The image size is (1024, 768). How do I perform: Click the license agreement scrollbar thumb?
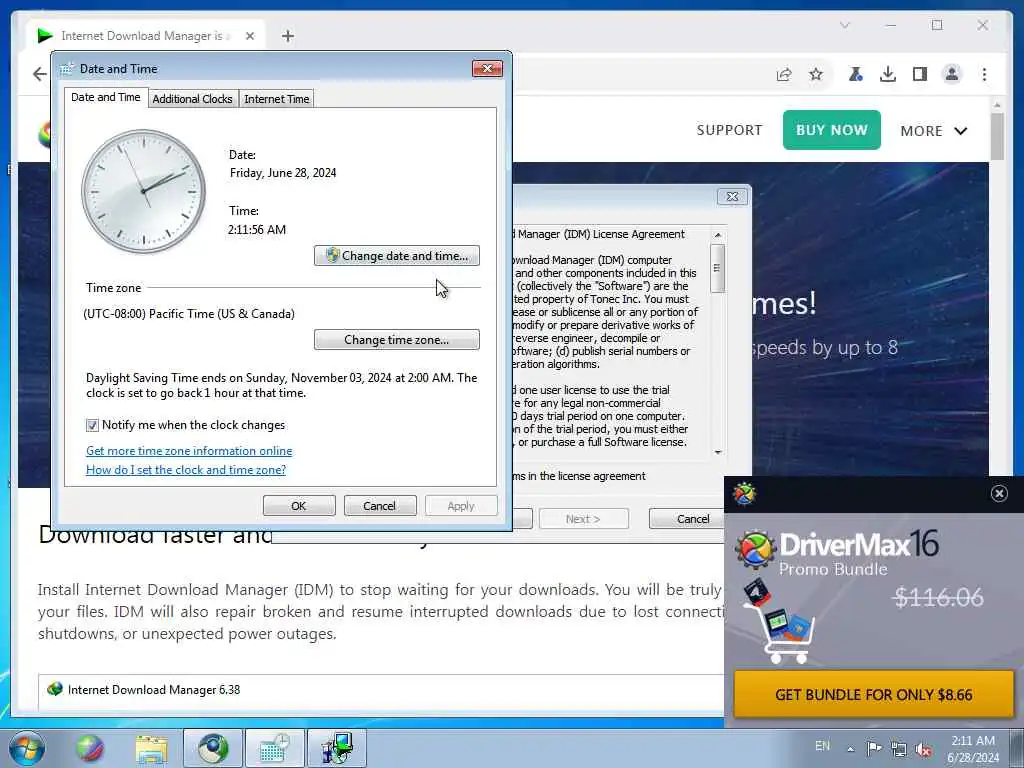pyautogui.click(x=717, y=268)
